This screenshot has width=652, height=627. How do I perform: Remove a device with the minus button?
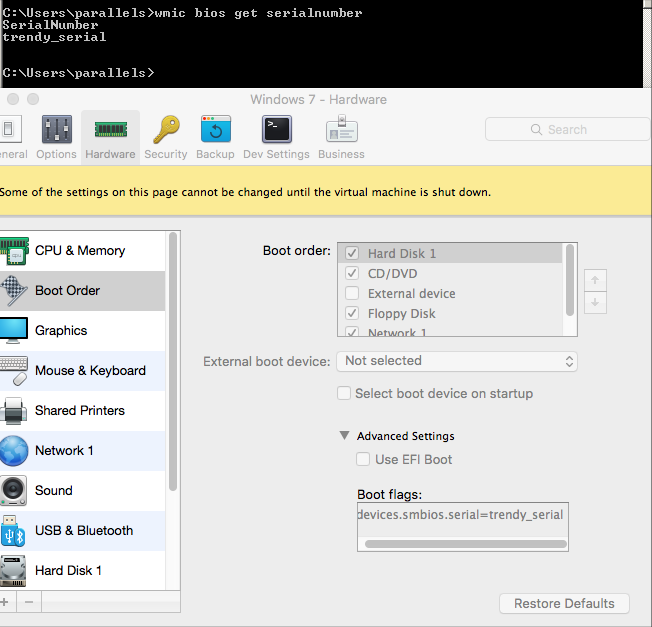[x=29, y=602]
